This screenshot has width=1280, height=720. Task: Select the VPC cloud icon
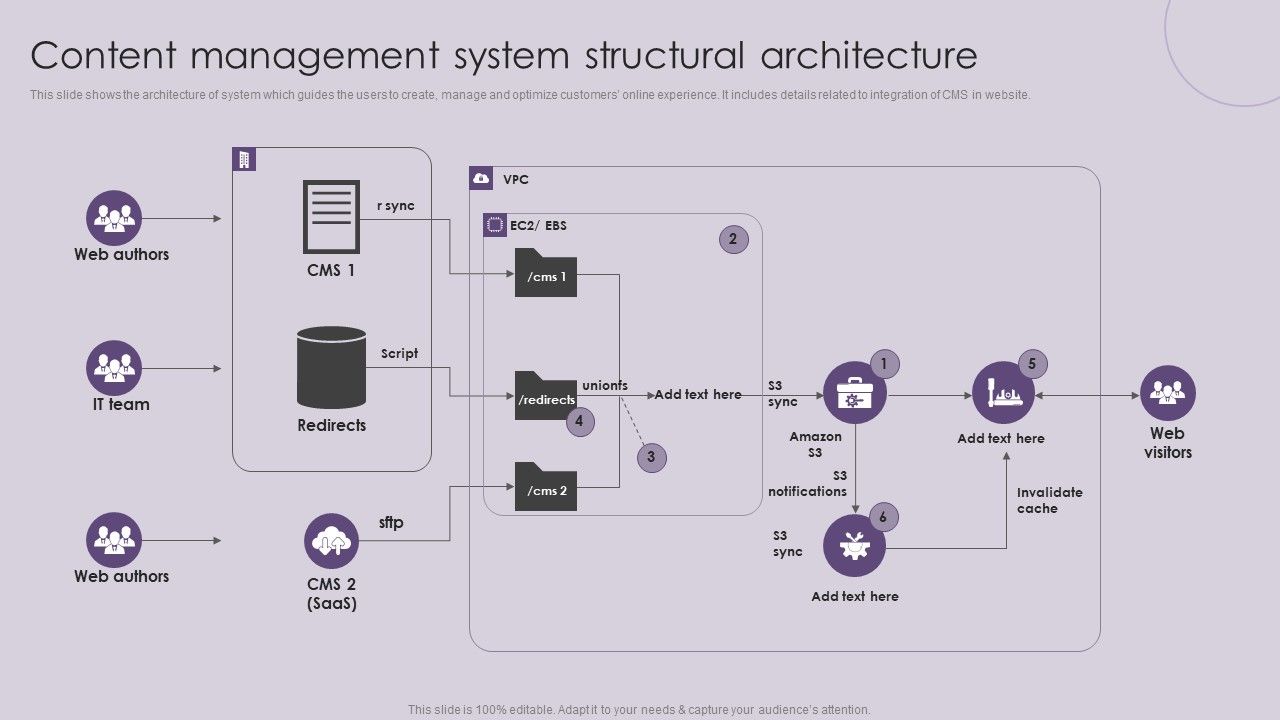coord(483,177)
